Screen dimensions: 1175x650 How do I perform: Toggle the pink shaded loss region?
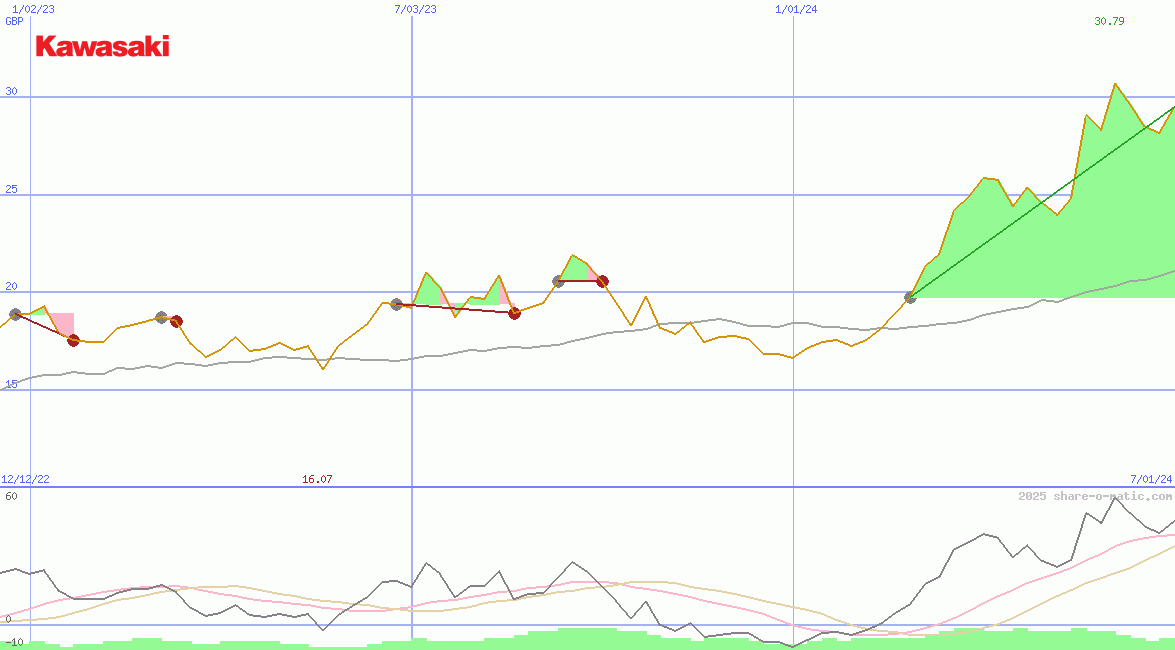62,322
